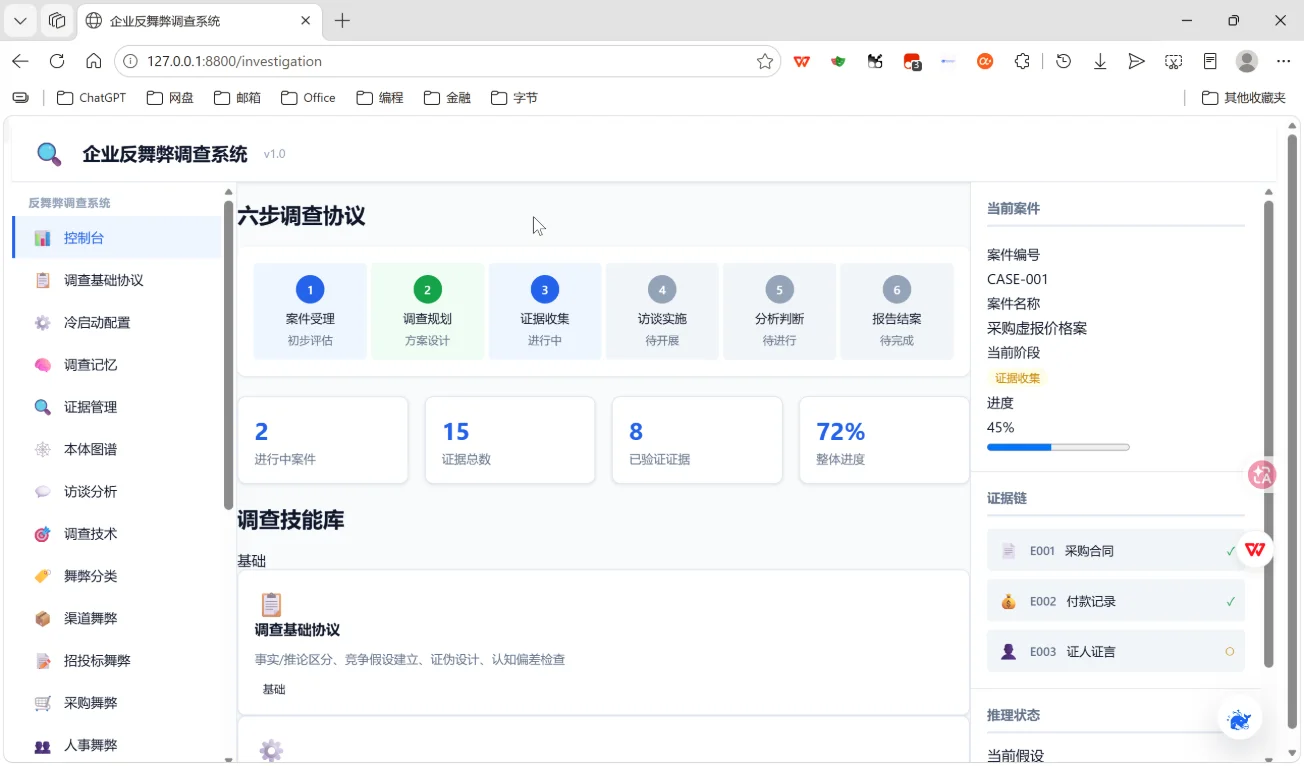This screenshot has height=766, width=1304.
Task: Click the 证据收集 stage badge
Action: coord(1017,378)
